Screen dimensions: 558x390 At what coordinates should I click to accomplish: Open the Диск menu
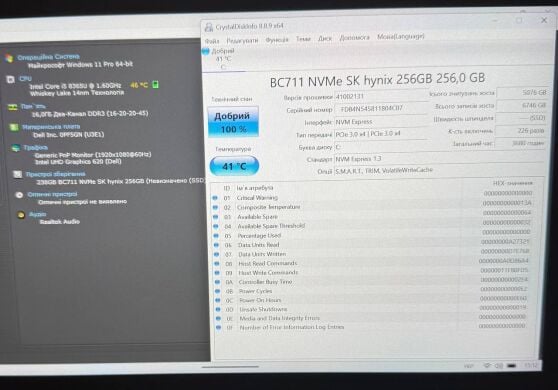tap(325, 38)
